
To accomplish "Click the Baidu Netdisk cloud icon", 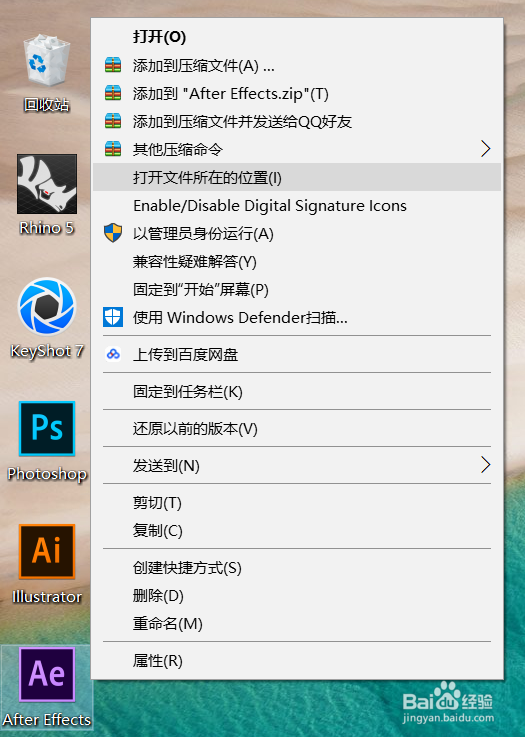I will [x=113, y=354].
